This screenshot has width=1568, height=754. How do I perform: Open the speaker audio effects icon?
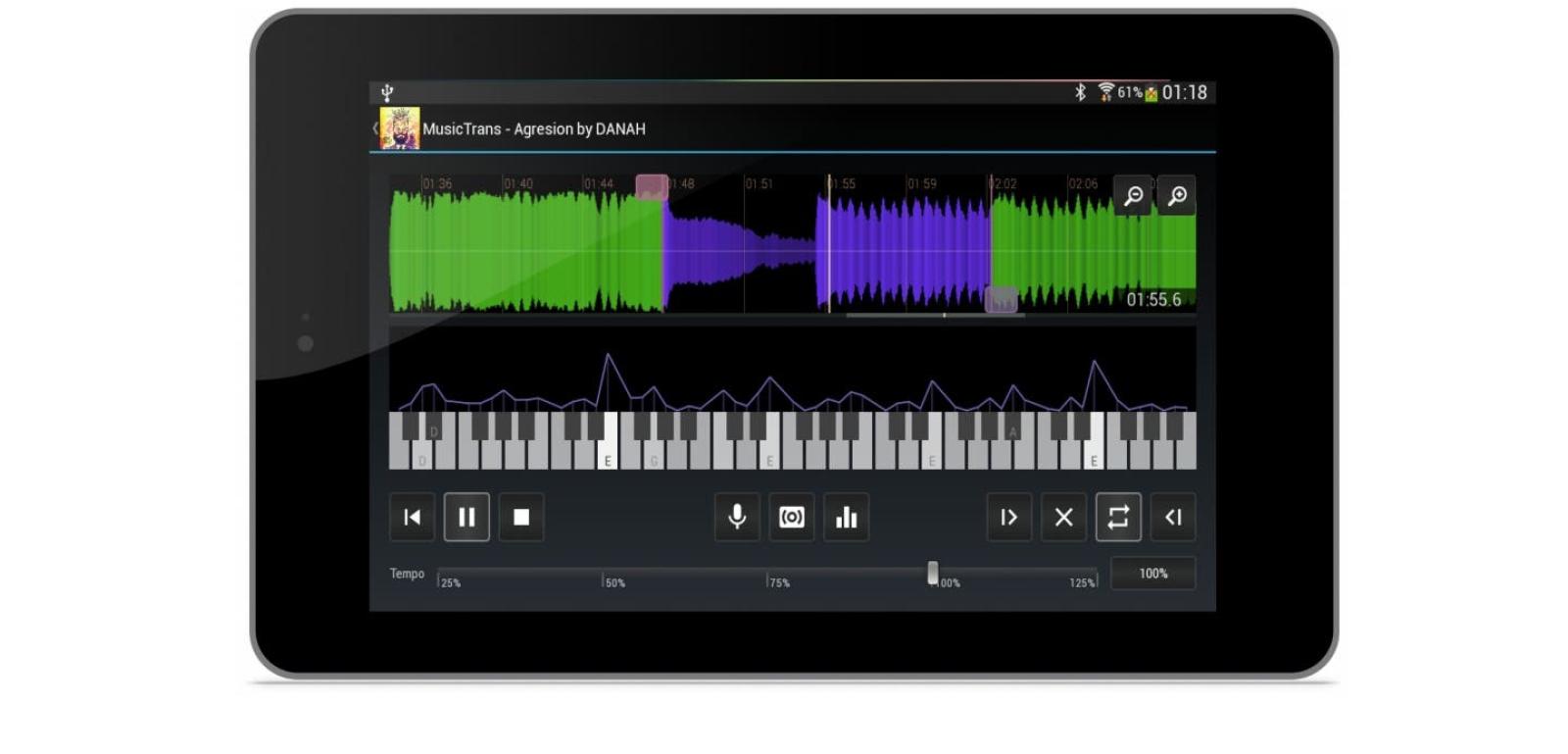point(792,517)
